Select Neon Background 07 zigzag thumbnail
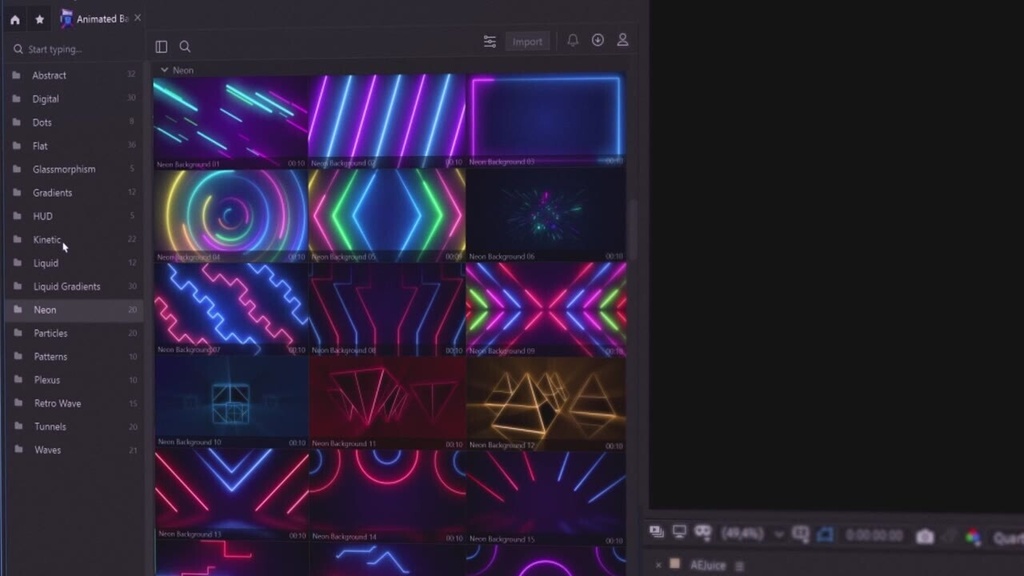This screenshot has height=576, width=1024. pos(231,309)
